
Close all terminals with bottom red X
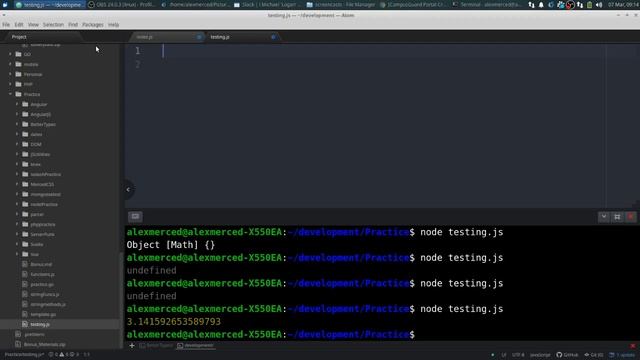(x=633, y=346)
